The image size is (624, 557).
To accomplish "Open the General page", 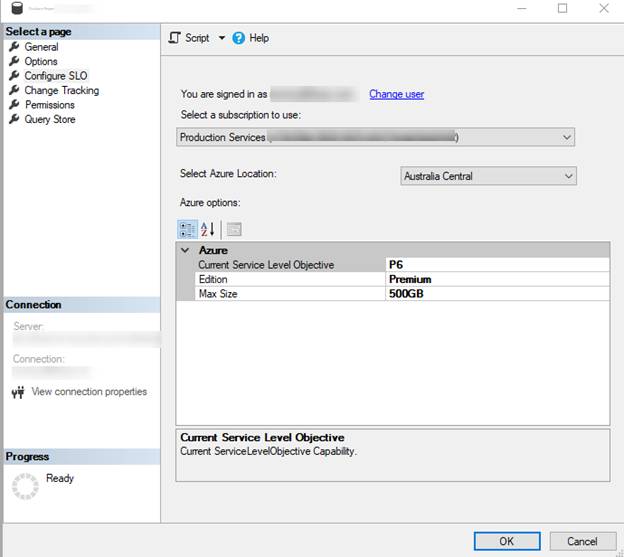I will click(x=41, y=47).
